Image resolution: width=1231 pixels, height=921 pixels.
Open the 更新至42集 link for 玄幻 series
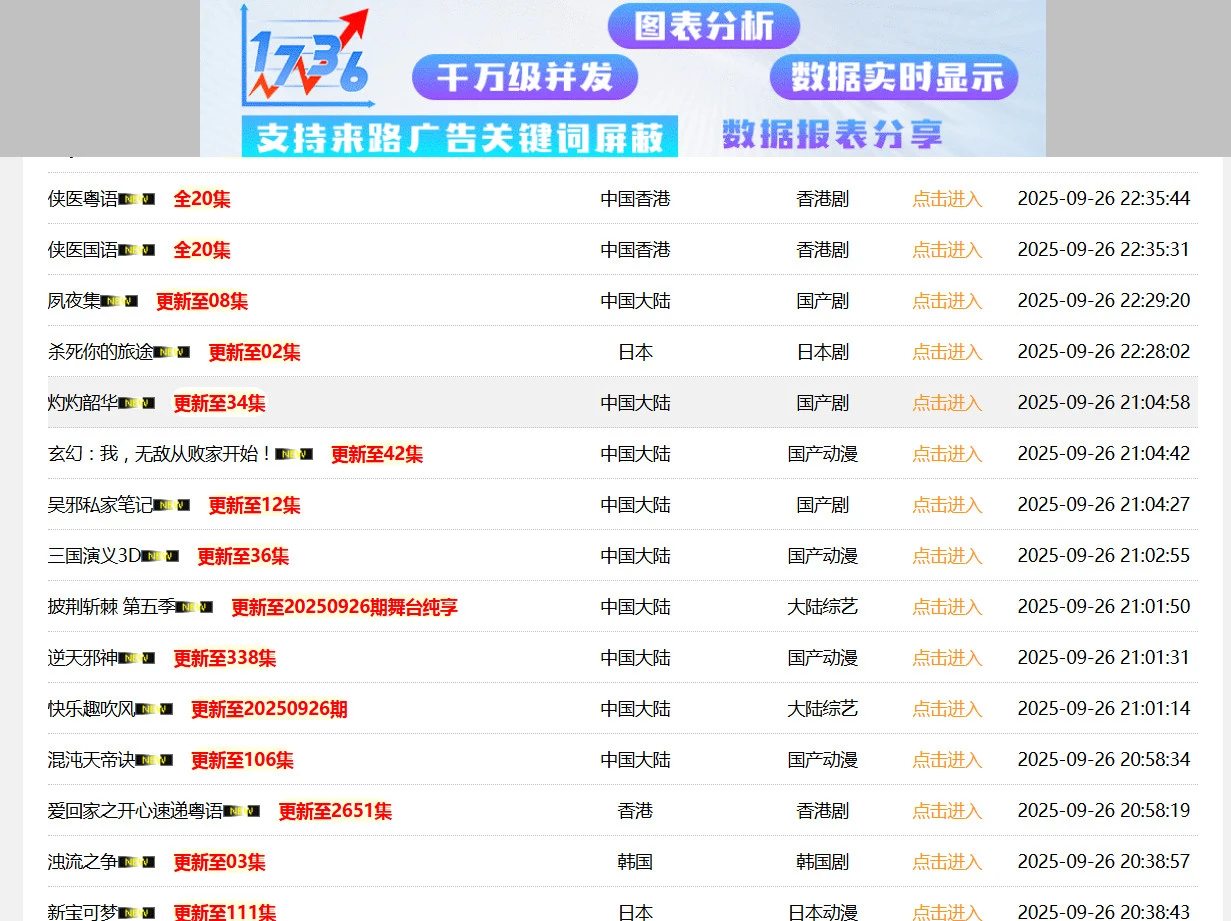tap(377, 453)
